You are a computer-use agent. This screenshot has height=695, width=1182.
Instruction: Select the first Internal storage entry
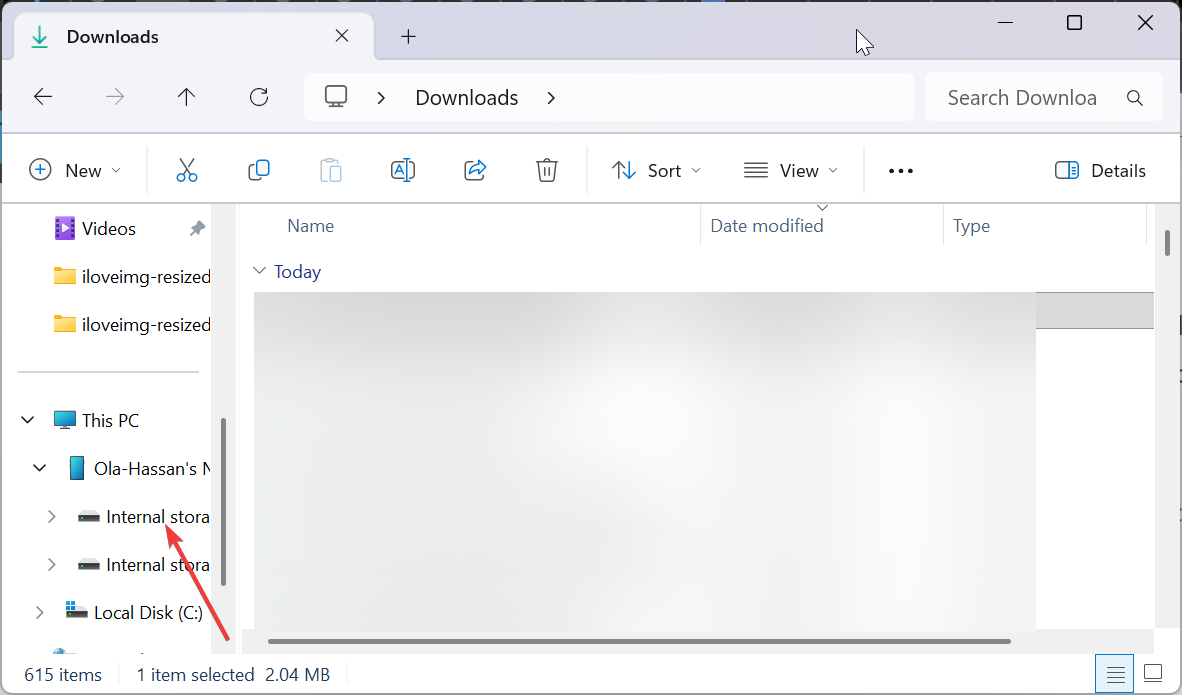pos(144,516)
